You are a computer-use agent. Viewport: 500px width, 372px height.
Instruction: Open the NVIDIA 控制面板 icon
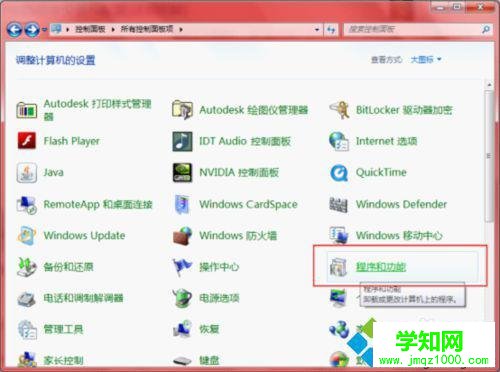pos(182,172)
